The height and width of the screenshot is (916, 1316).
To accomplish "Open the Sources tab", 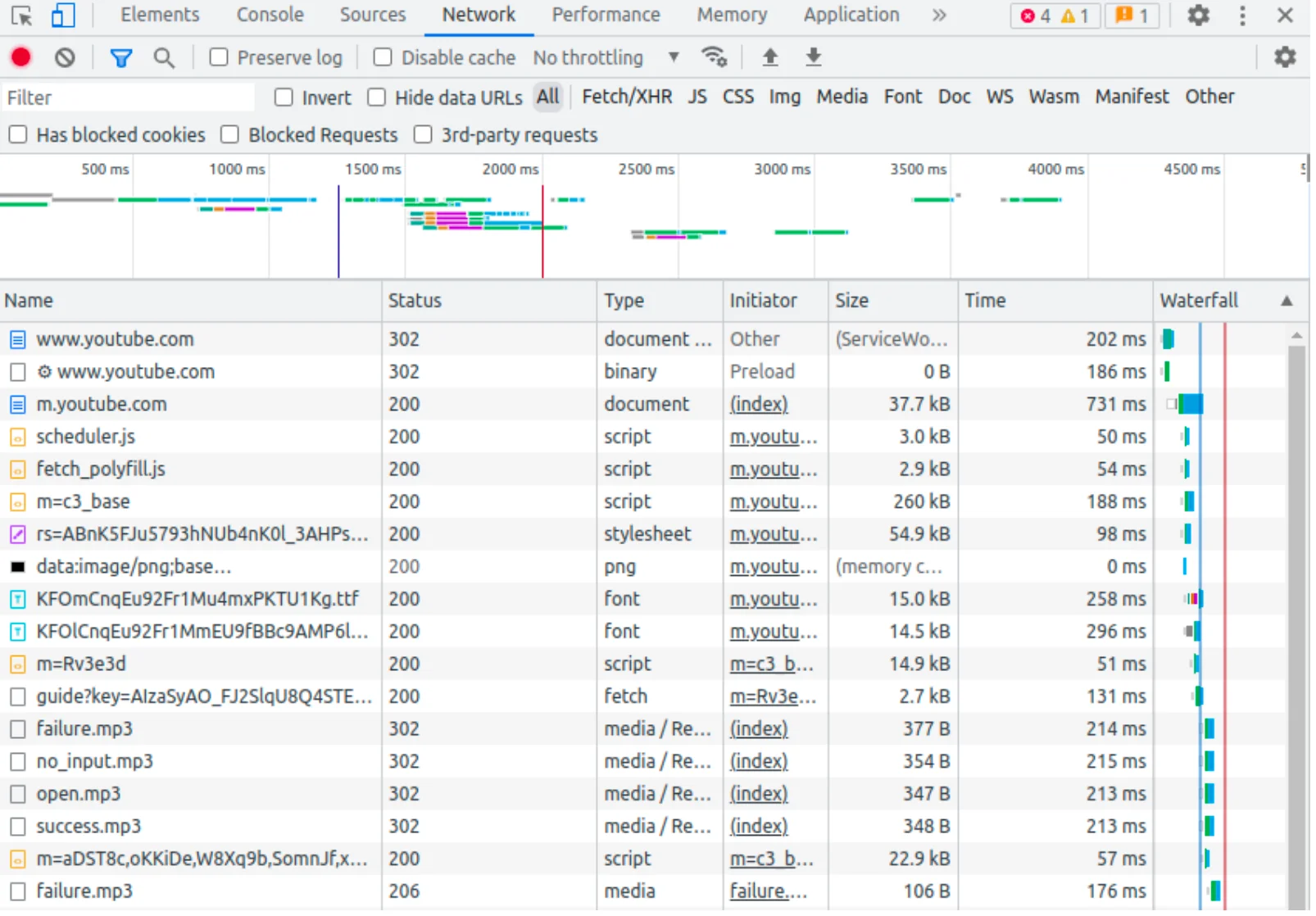I will [x=373, y=15].
